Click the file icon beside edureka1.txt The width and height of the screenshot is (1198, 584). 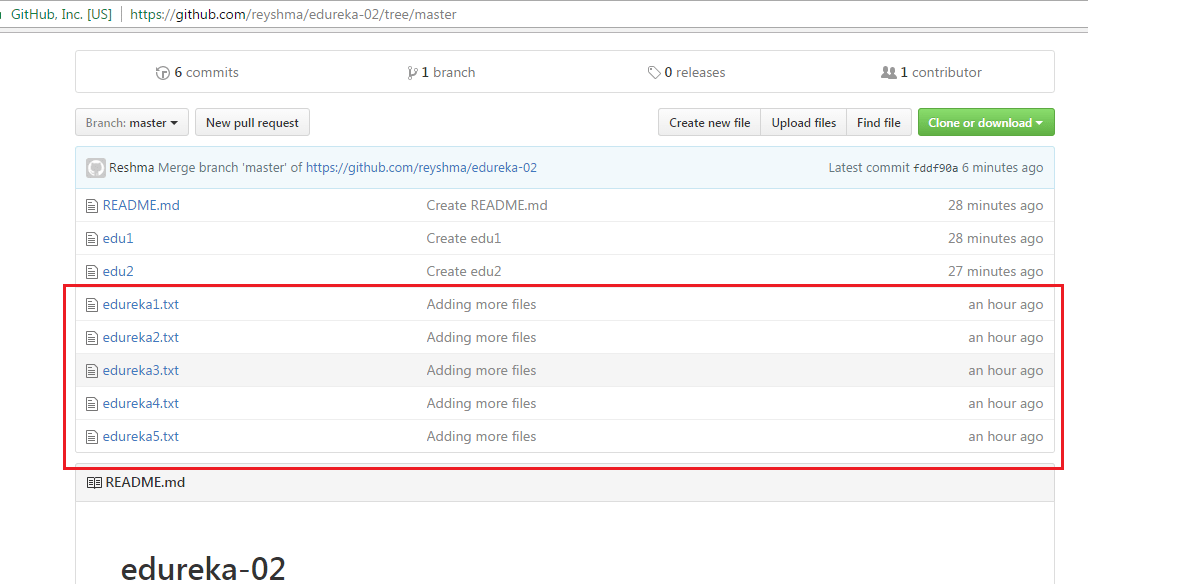click(92, 305)
